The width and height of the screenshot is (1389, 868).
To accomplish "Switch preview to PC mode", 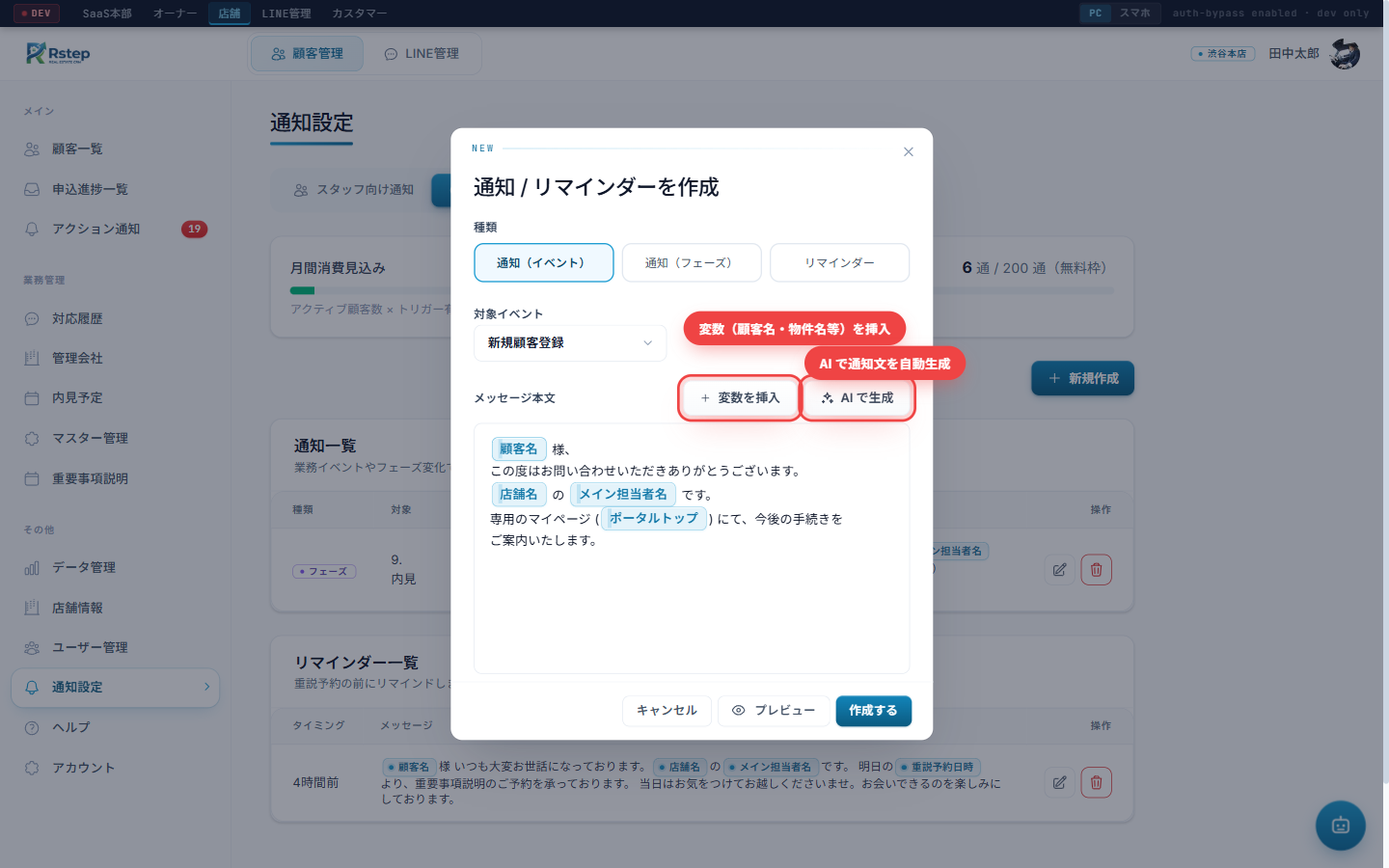I will click(1095, 14).
